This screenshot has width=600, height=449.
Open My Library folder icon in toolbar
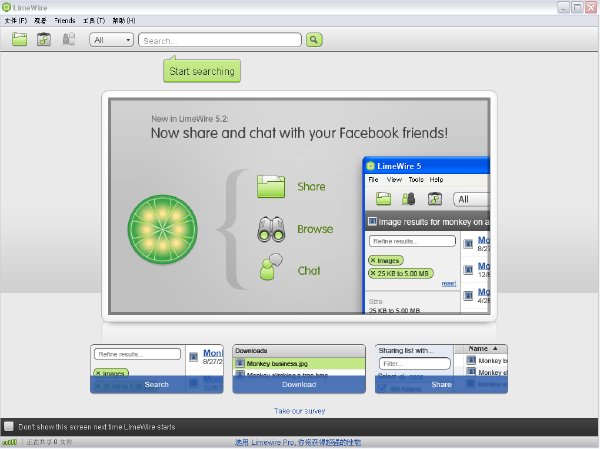click(20, 39)
